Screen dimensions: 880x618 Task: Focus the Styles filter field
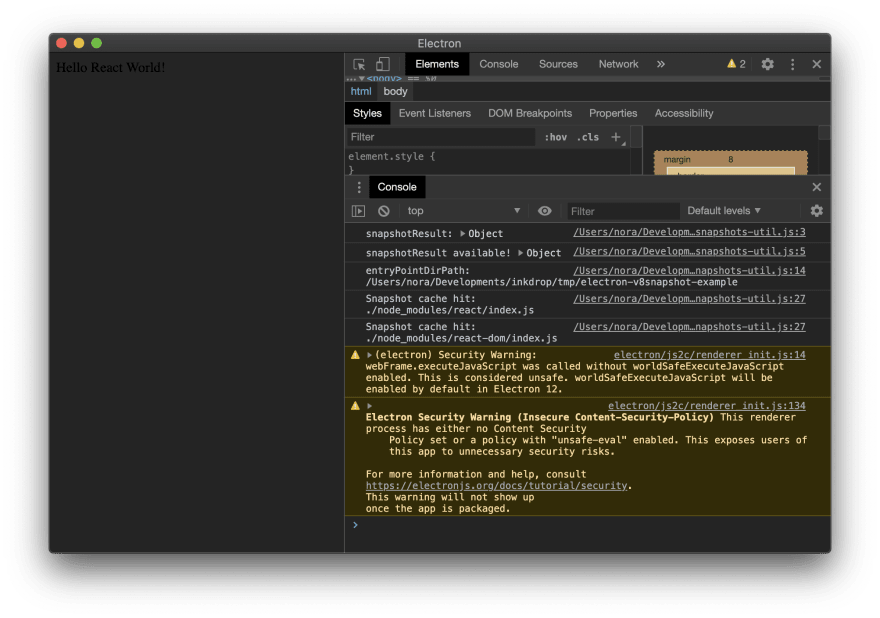[x=441, y=137]
